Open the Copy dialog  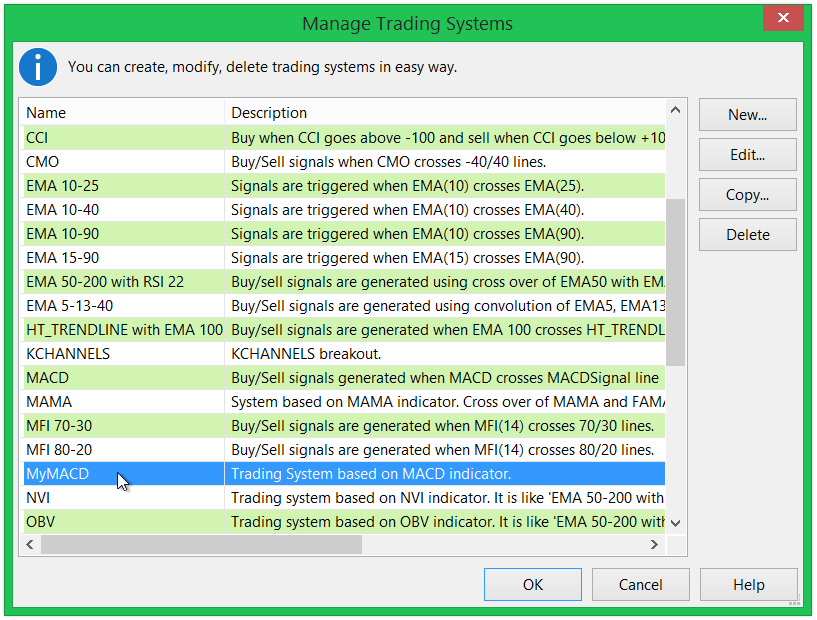747,194
